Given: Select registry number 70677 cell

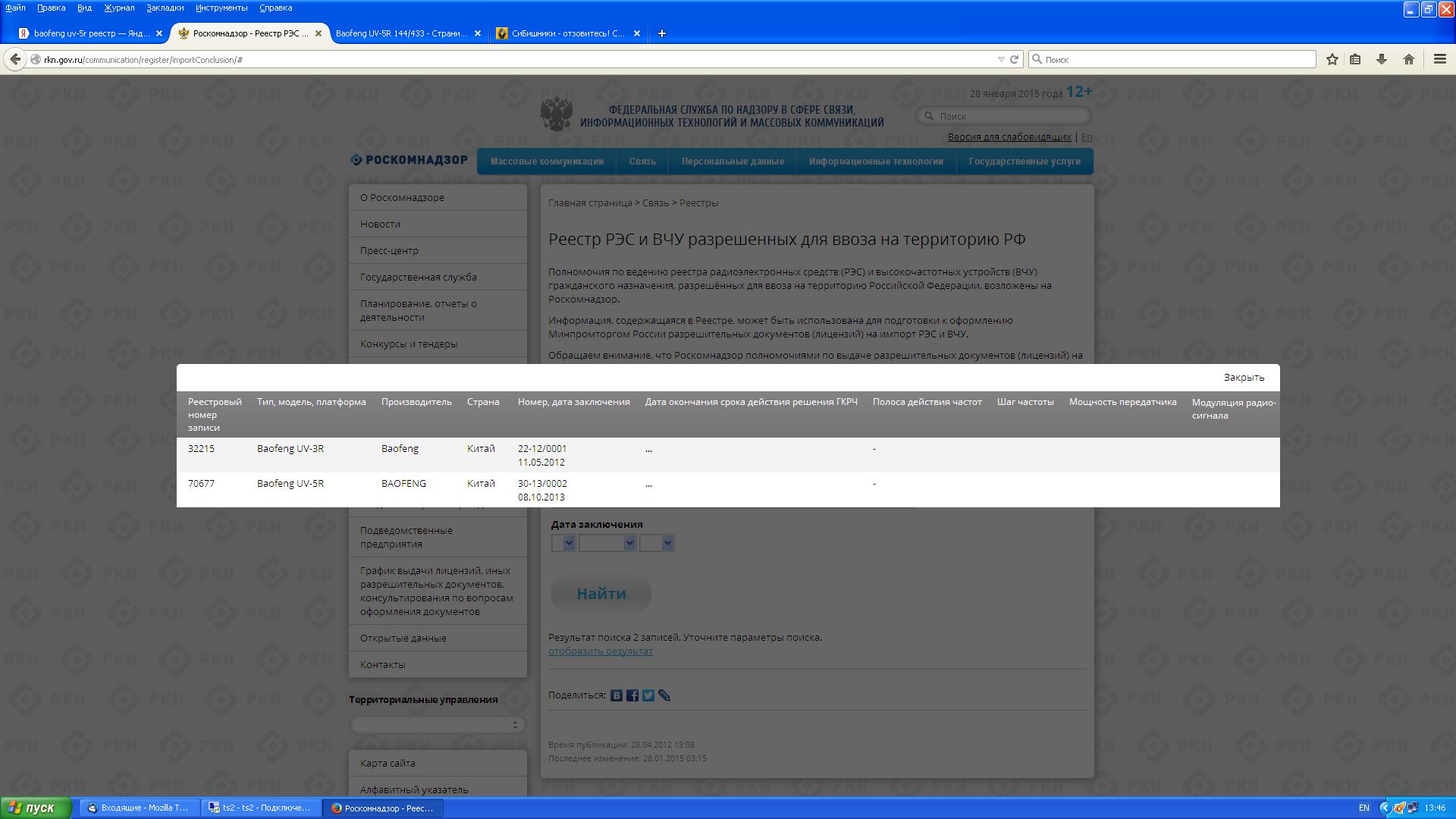Looking at the screenshot, I should [x=201, y=483].
